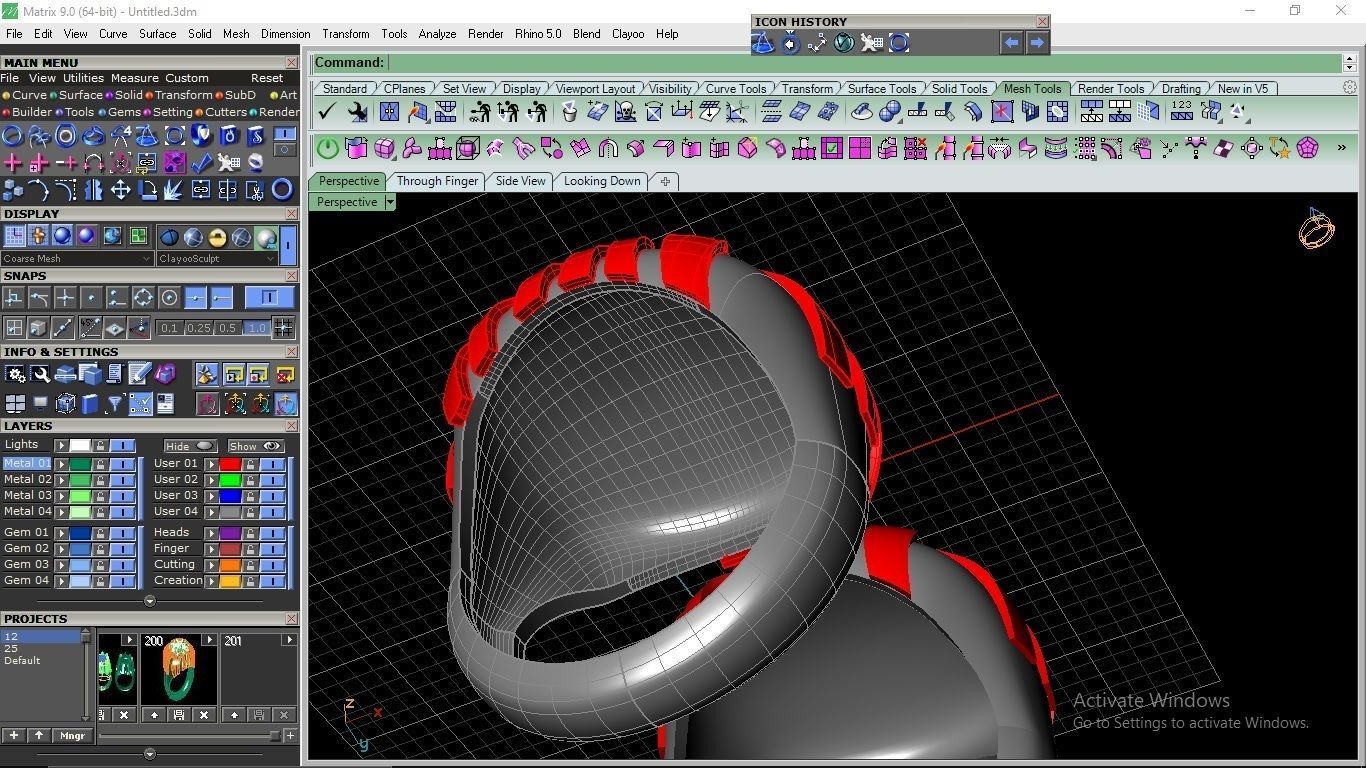Viewport: 1366px width, 768px height.
Task: Expand the Metal 01 layer arrow
Action: pos(61,464)
